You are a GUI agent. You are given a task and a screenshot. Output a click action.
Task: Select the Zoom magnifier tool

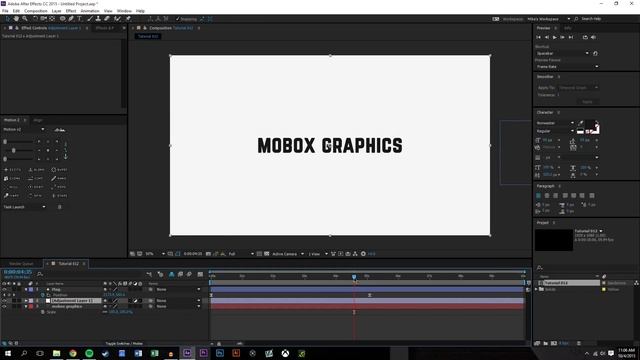25,19
